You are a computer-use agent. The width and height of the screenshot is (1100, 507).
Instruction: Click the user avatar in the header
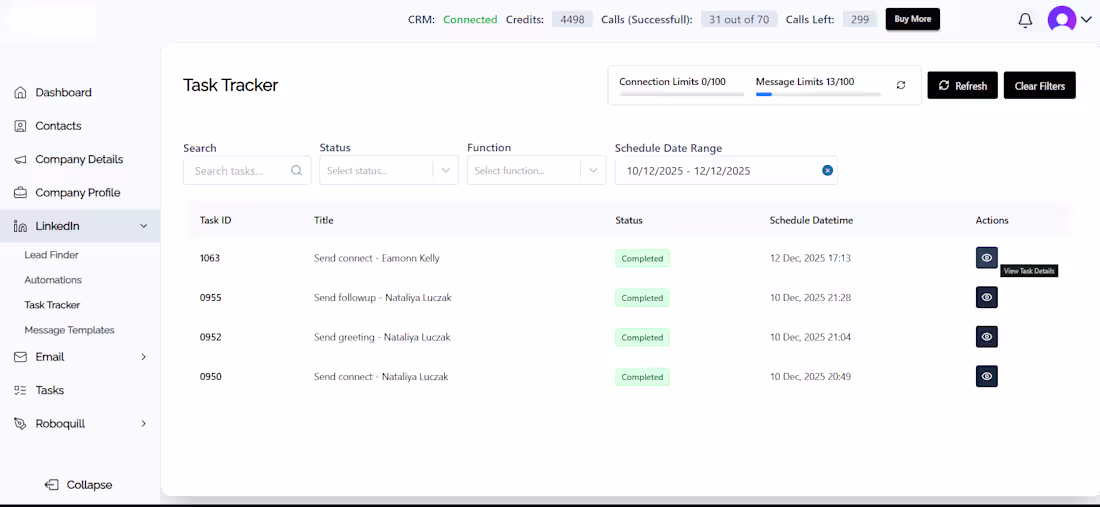tap(1061, 20)
